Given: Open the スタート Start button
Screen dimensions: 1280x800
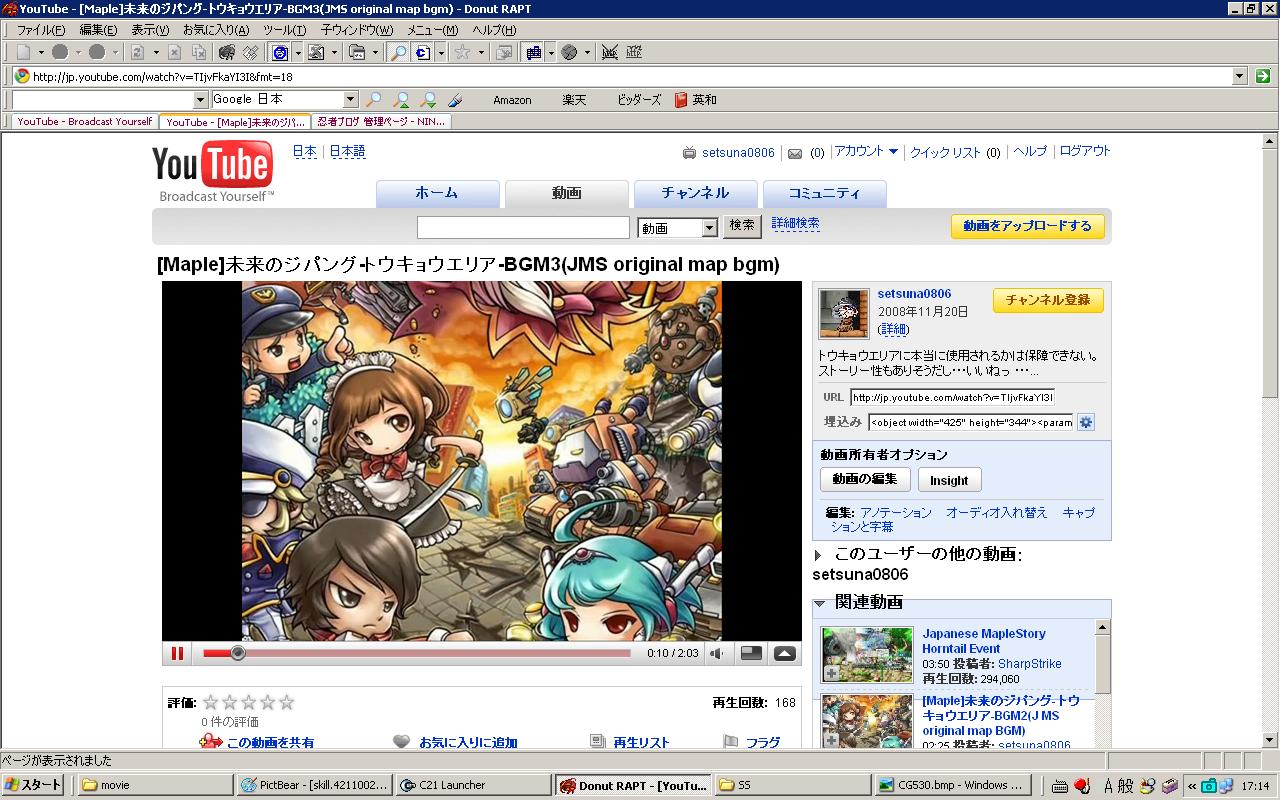Looking at the screenshot, I should (x=33, y=785).
